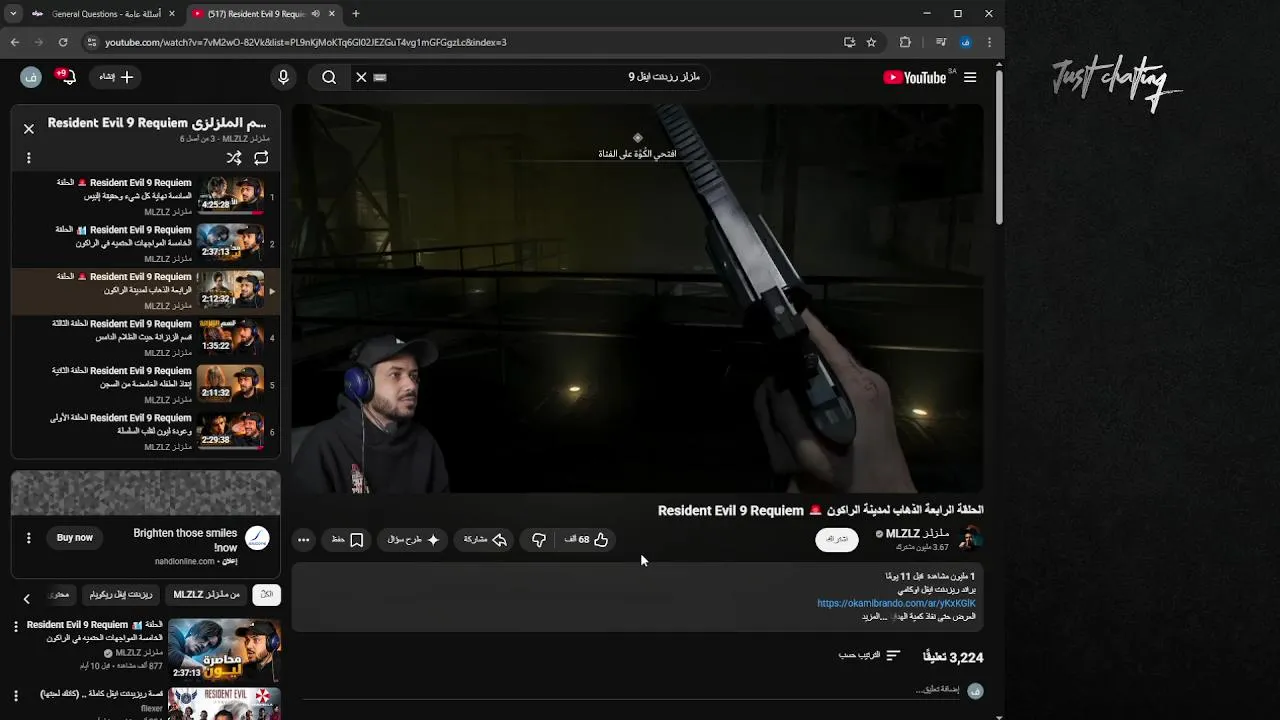
Task: Mute the Resident Evil 9 tab audio
Action: tap(316, 14)
